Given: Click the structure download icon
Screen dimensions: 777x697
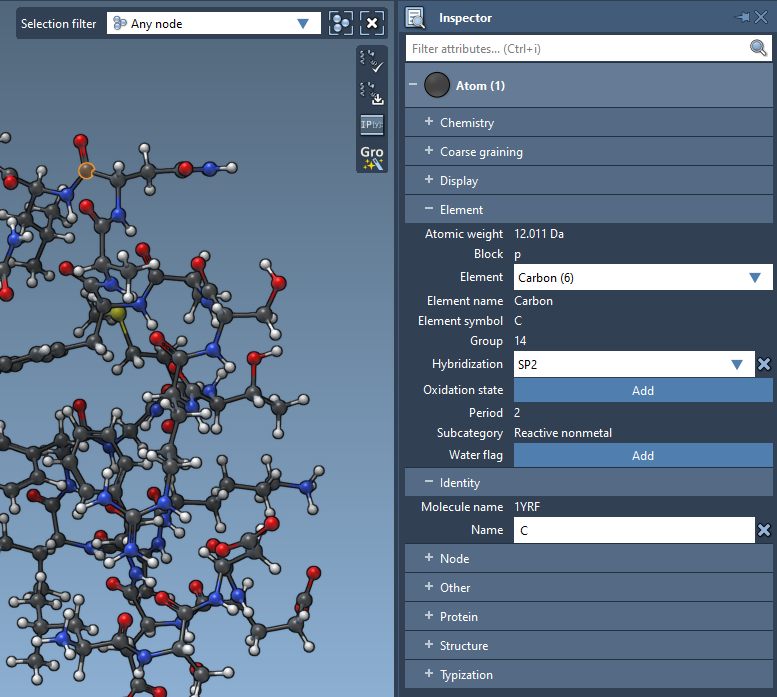Looking at the screenshot, I should 372,93.
